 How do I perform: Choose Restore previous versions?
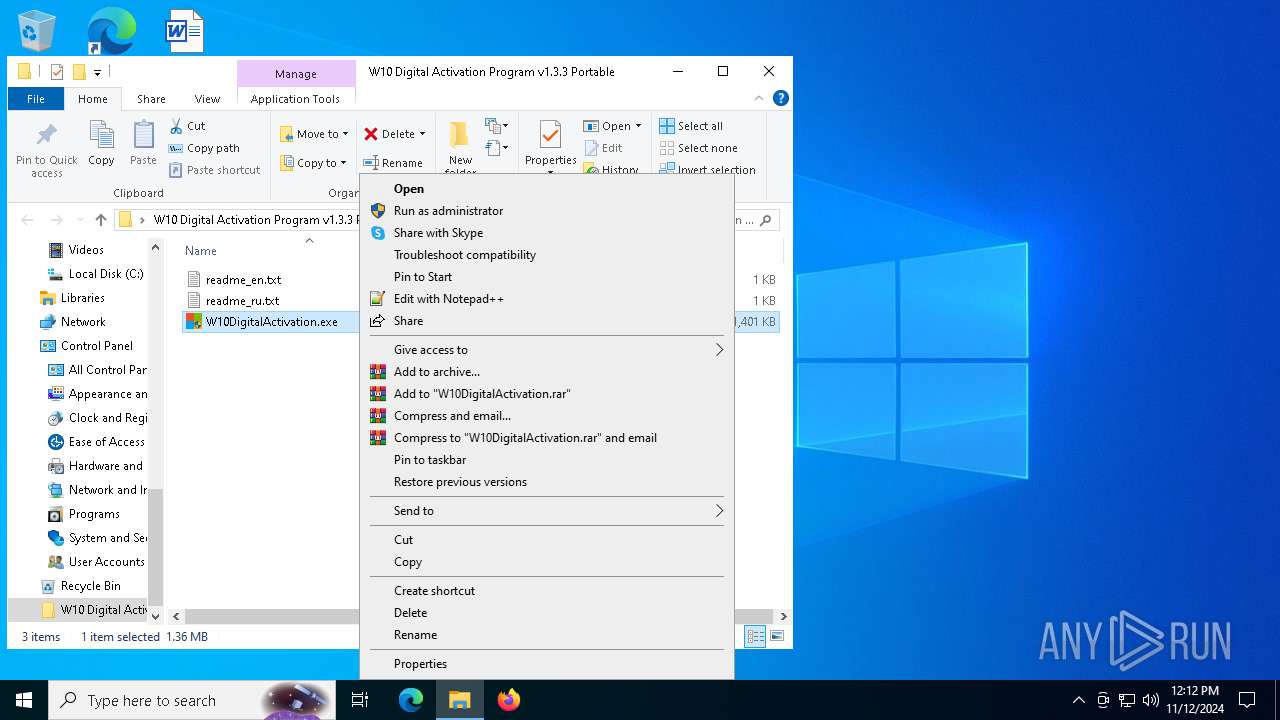coord(546,482)
